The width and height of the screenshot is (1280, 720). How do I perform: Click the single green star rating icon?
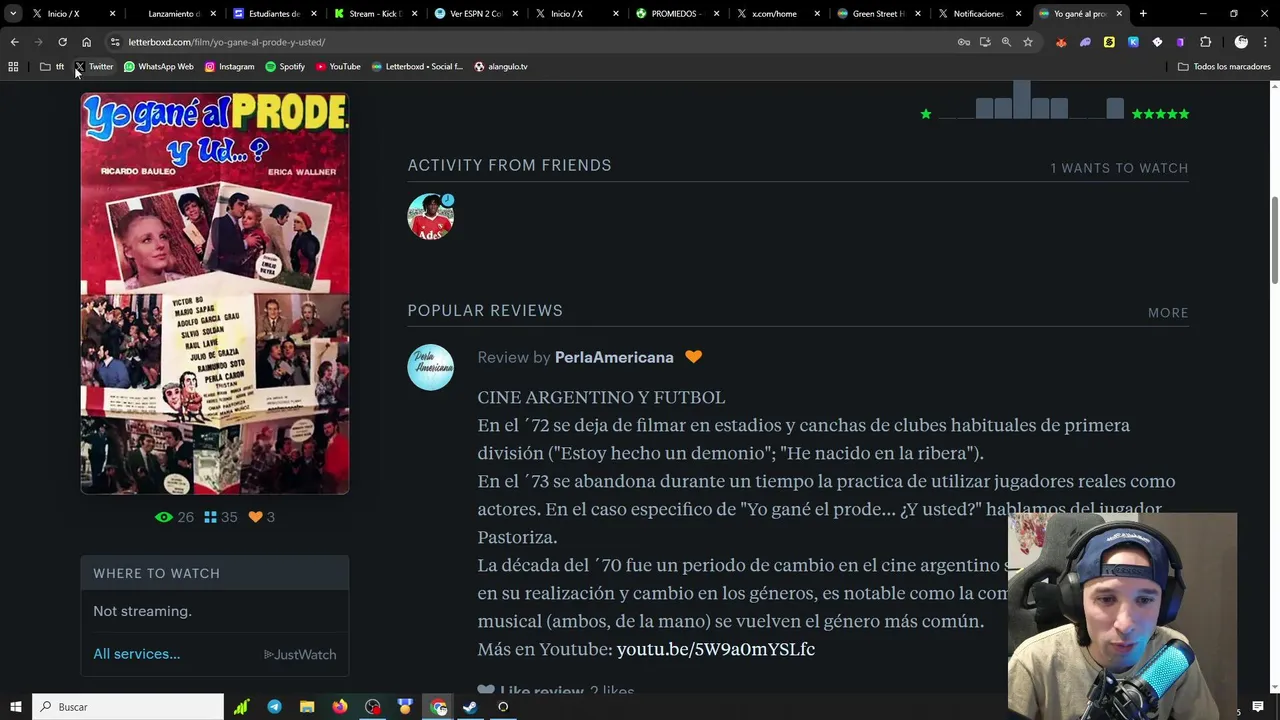(x=926, y=114)
